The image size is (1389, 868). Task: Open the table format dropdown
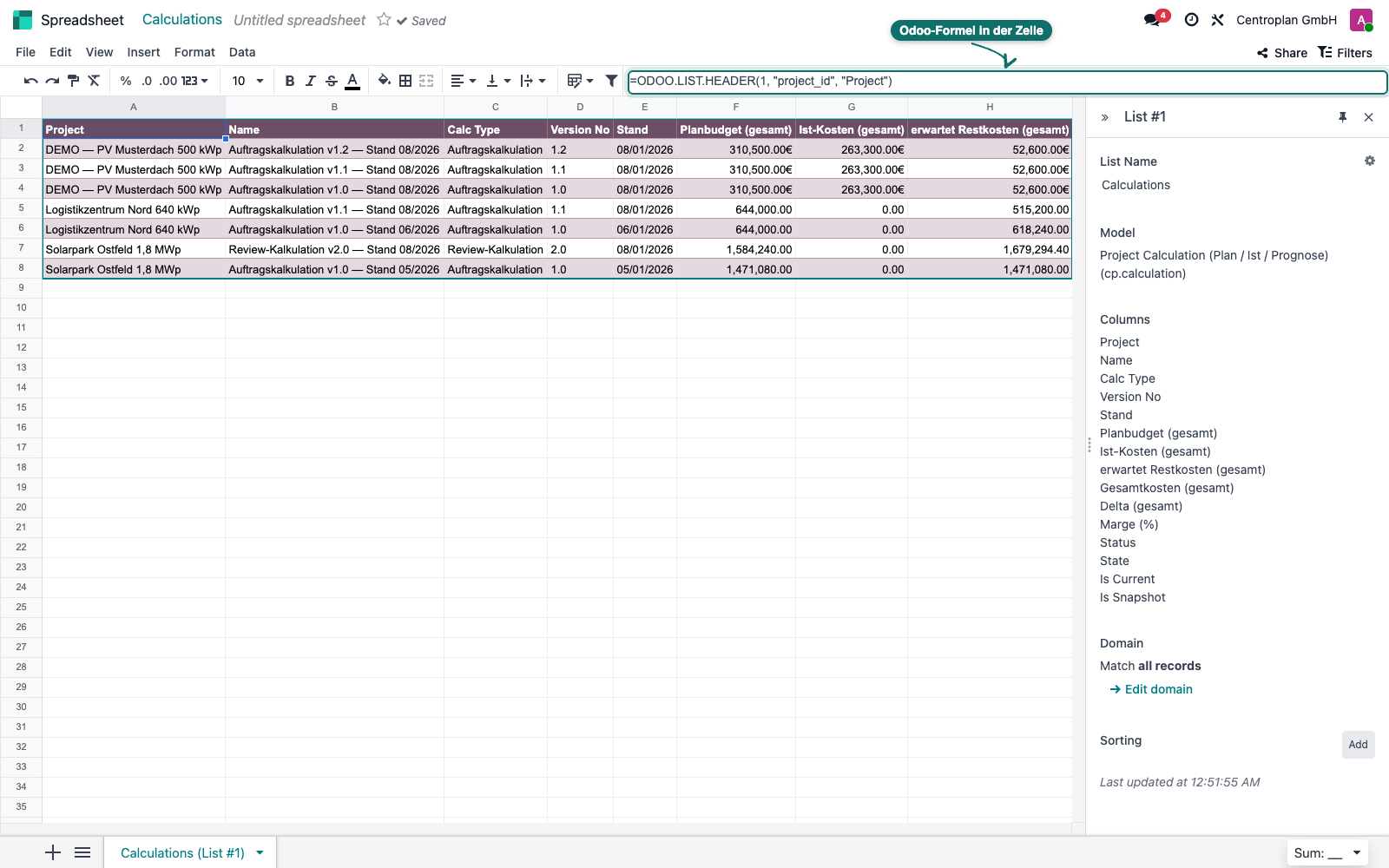580,81
